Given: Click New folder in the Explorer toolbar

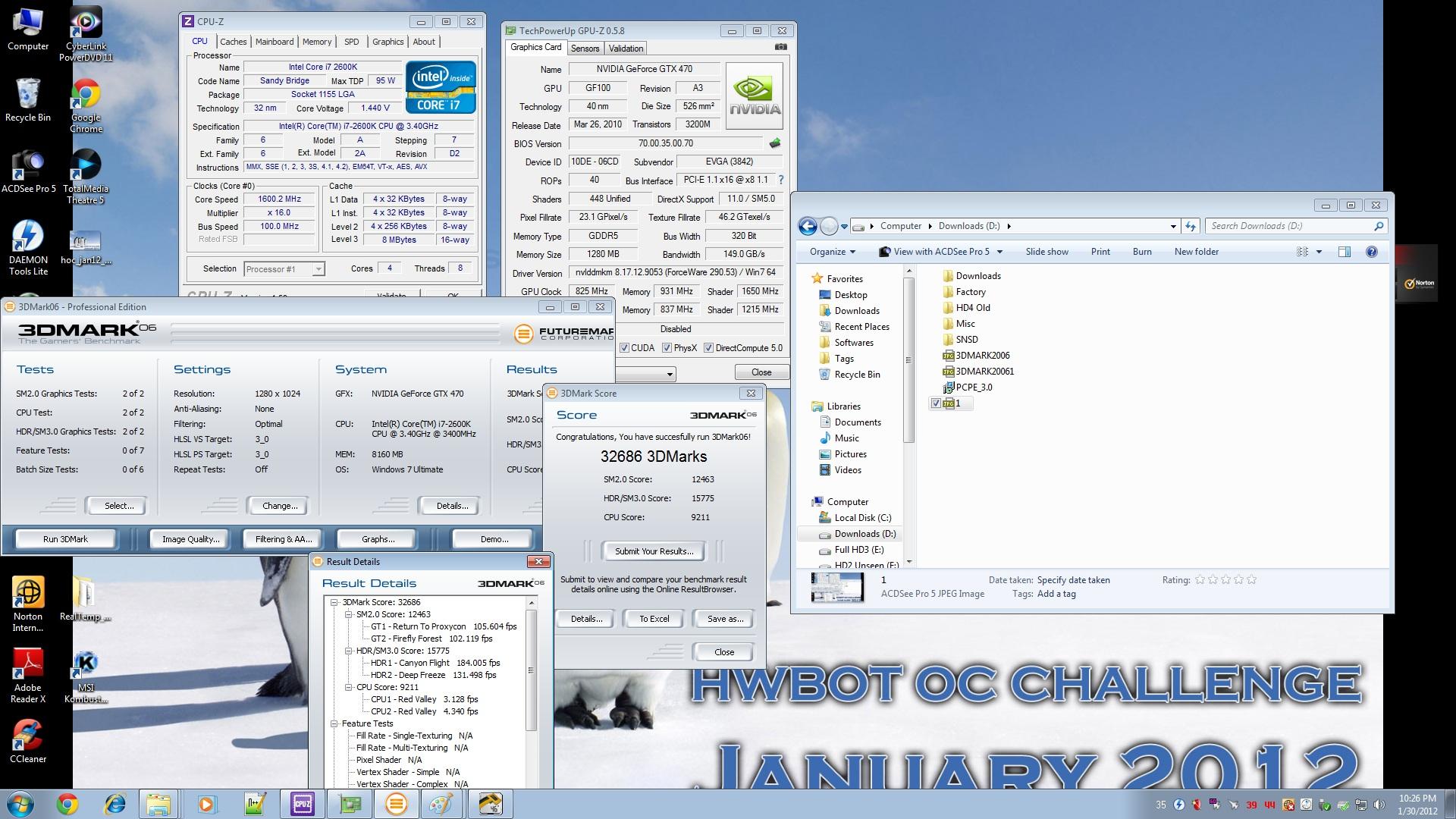Looking at the screenshot, I should 1196,252.
